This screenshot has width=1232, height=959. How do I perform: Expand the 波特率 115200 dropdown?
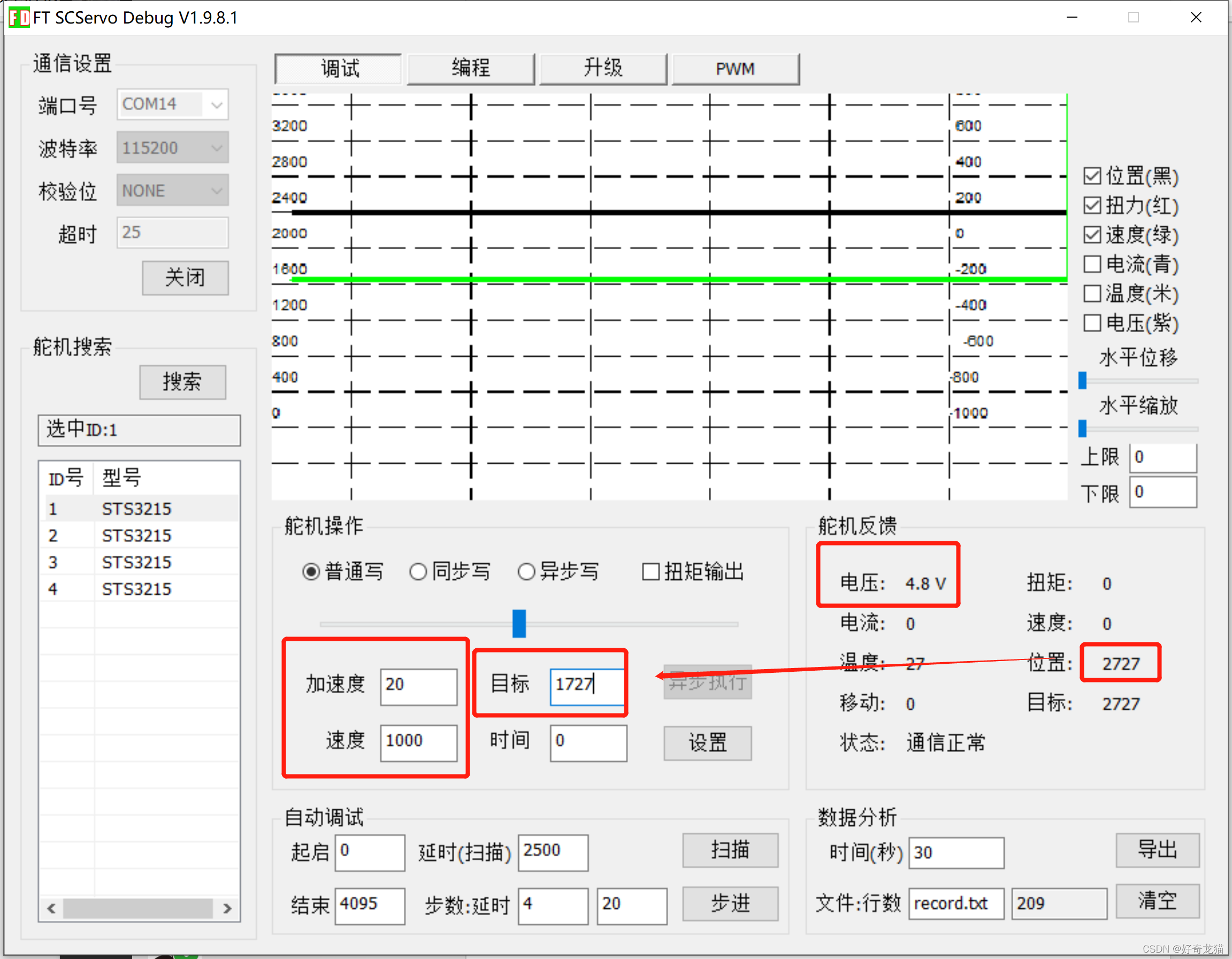pos(216,148)
